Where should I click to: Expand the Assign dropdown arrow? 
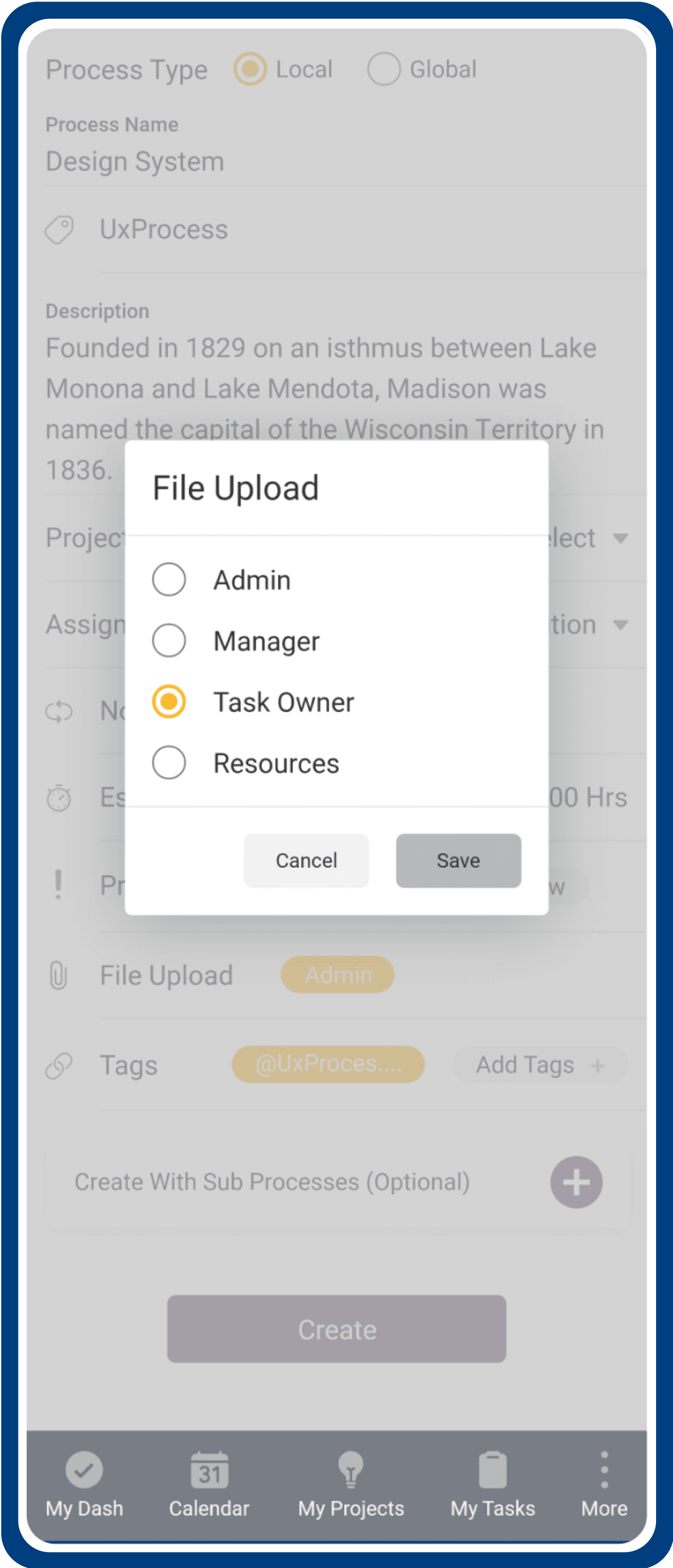click(620, 625)
